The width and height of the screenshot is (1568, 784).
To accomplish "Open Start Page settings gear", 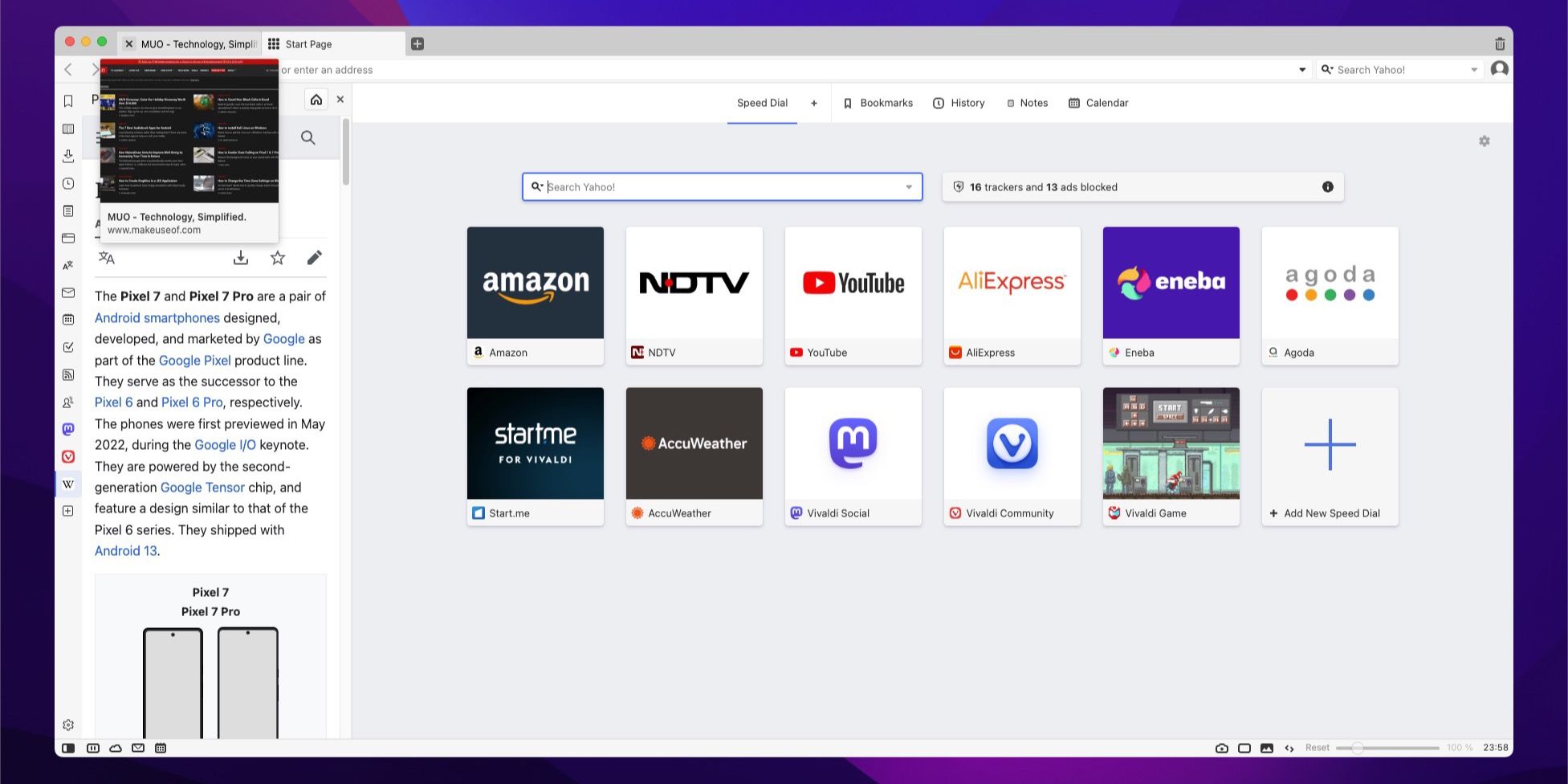I will [x=1484, y=141].
